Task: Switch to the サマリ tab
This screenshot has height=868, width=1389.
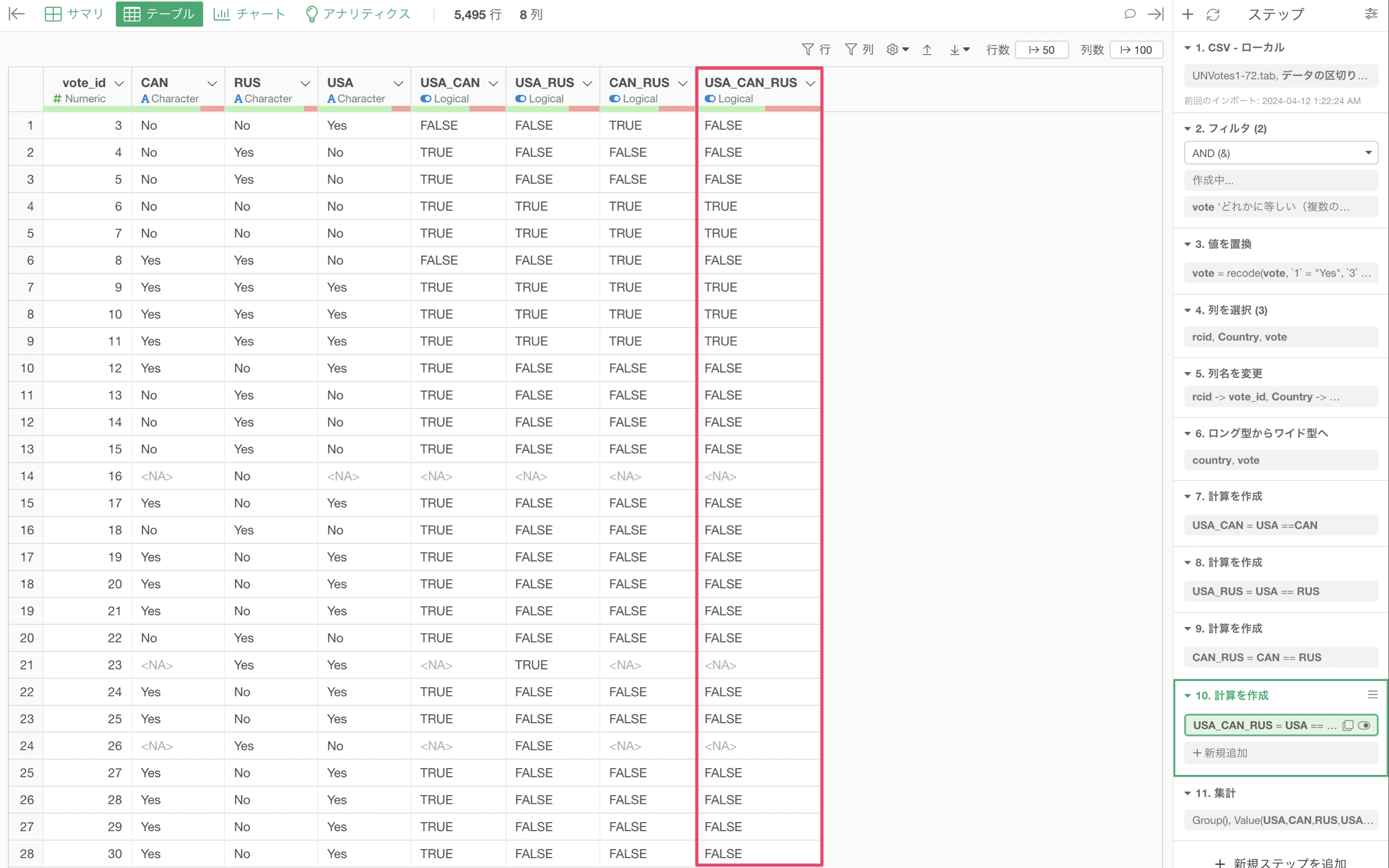Action: 74,14
